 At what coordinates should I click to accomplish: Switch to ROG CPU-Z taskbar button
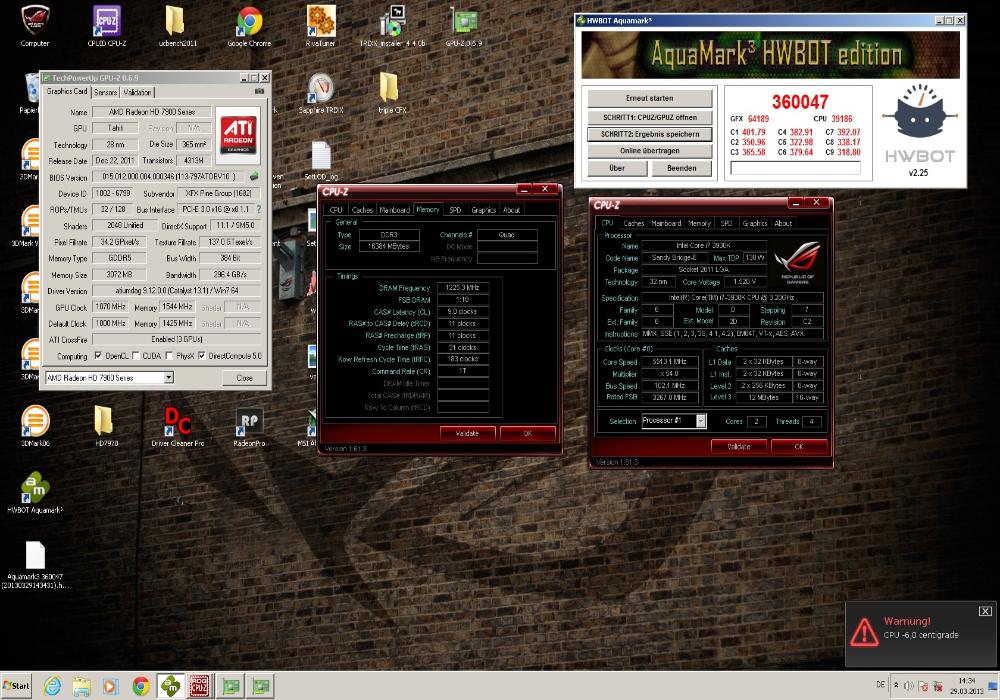[x=200, y=686]
